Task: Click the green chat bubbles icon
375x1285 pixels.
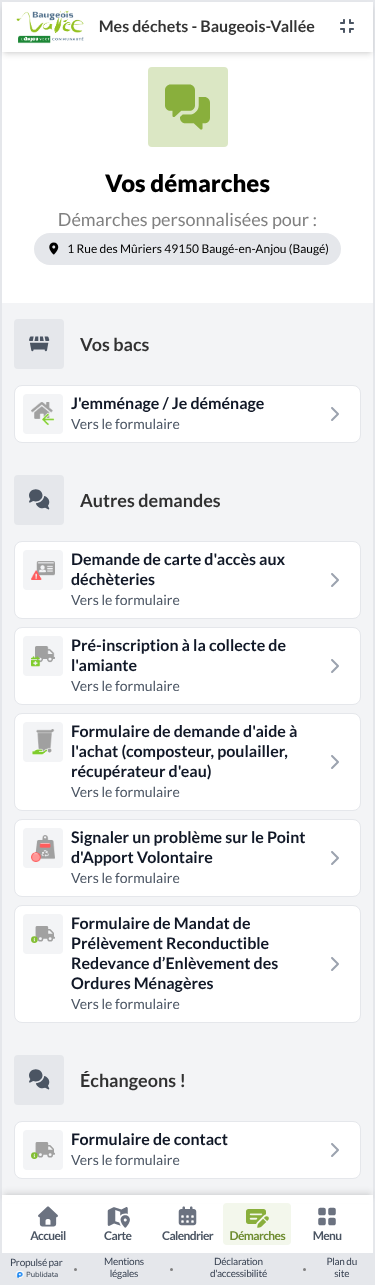Action: pos(188,107)
